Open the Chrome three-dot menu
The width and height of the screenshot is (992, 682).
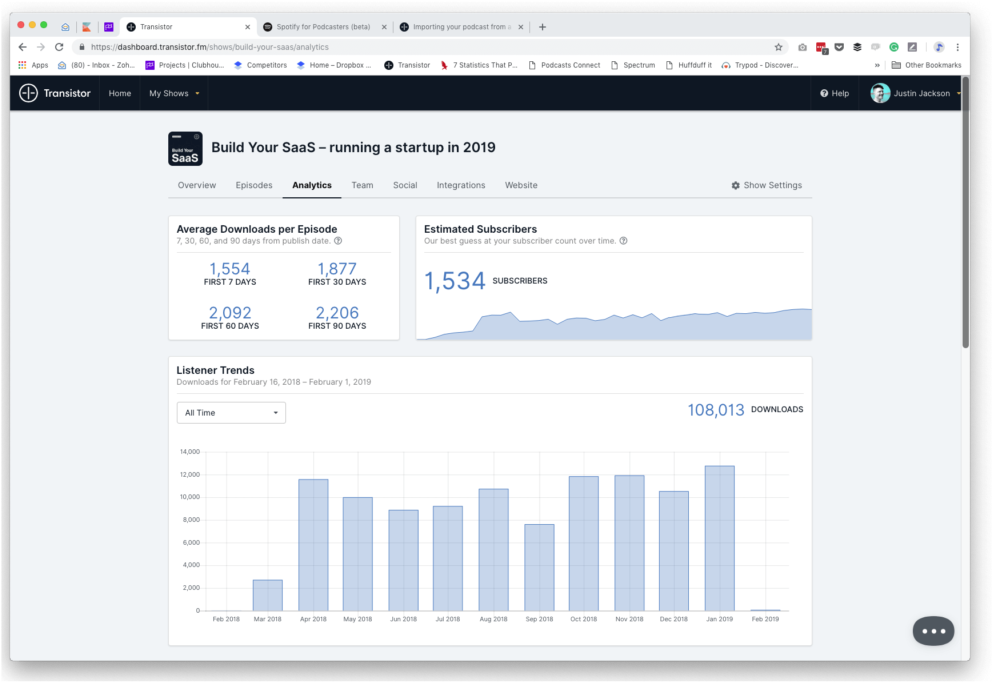(x=958, y=47)
